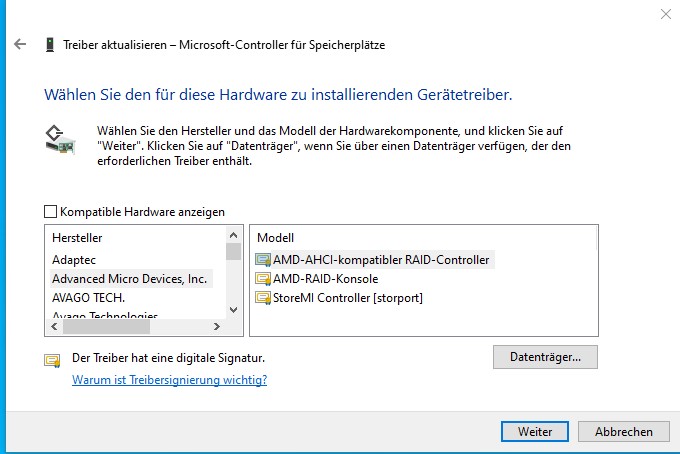Click the hardware component icon near instructions
This screenshot has height=454, width=680.
click(x=60, y=140)
